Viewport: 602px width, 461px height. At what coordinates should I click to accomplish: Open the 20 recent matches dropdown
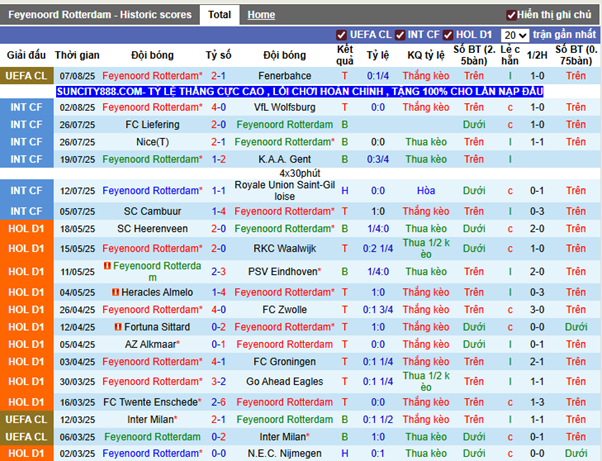[515, 35]
